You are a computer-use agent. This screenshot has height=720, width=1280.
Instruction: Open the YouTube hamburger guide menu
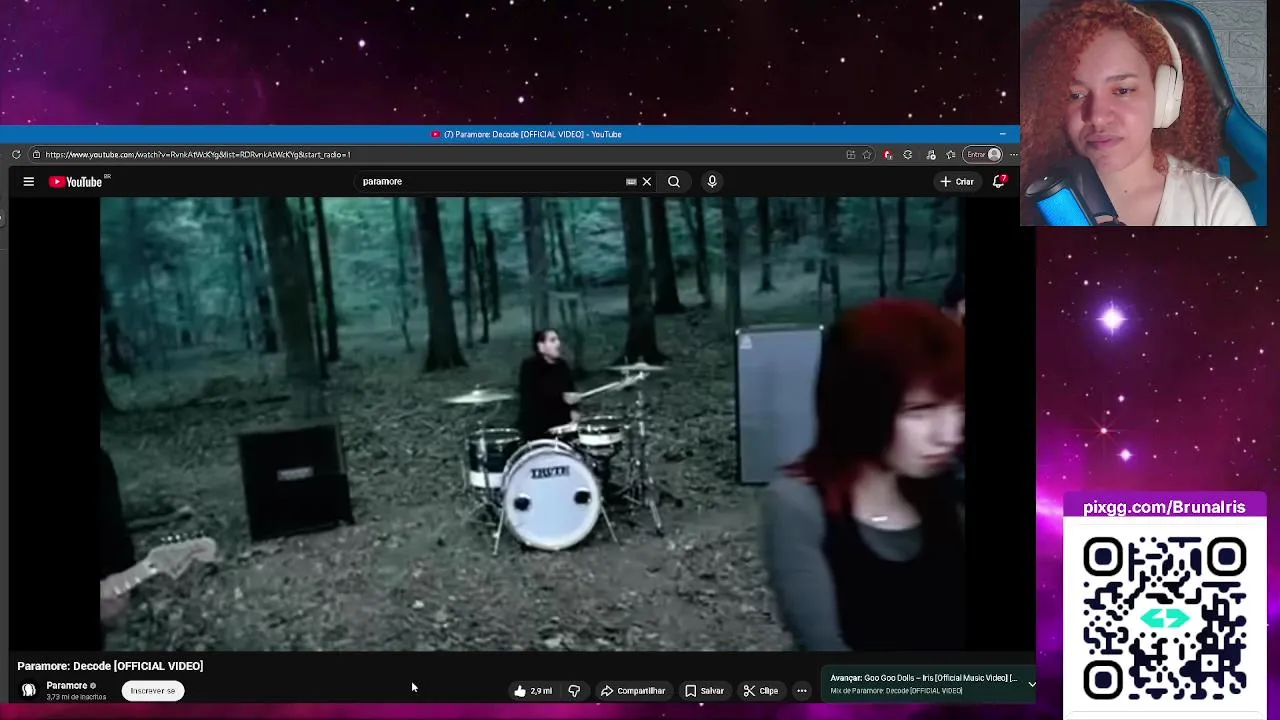[28, 181]
